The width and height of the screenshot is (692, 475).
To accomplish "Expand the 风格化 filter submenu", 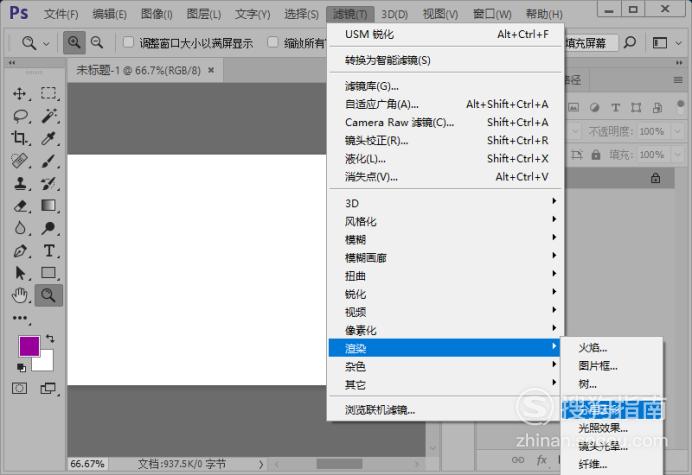I will click(445, 221).
